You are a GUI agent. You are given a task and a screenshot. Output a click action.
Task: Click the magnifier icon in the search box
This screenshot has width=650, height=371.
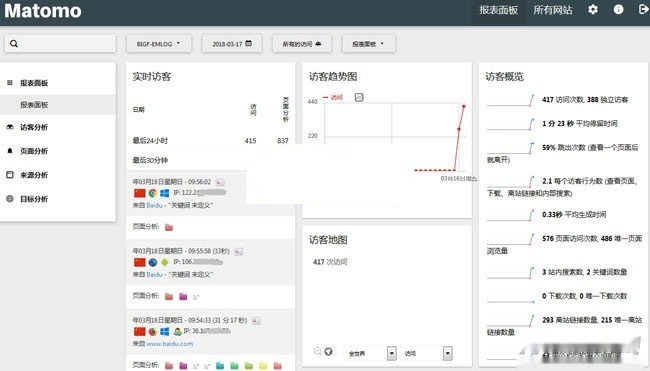(x=14, y=44)
